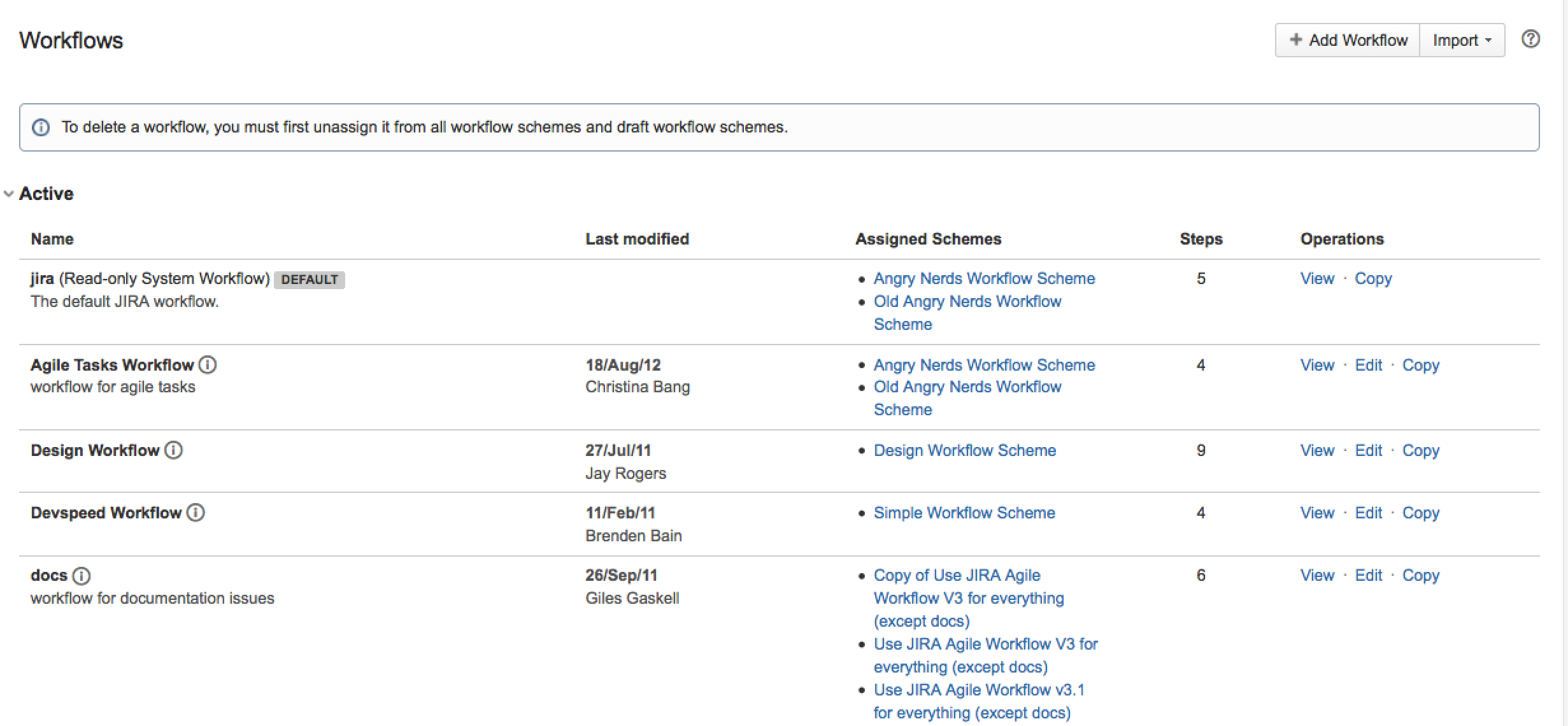Copy the Devspeed Workflow

click(x=1421, y=513)
